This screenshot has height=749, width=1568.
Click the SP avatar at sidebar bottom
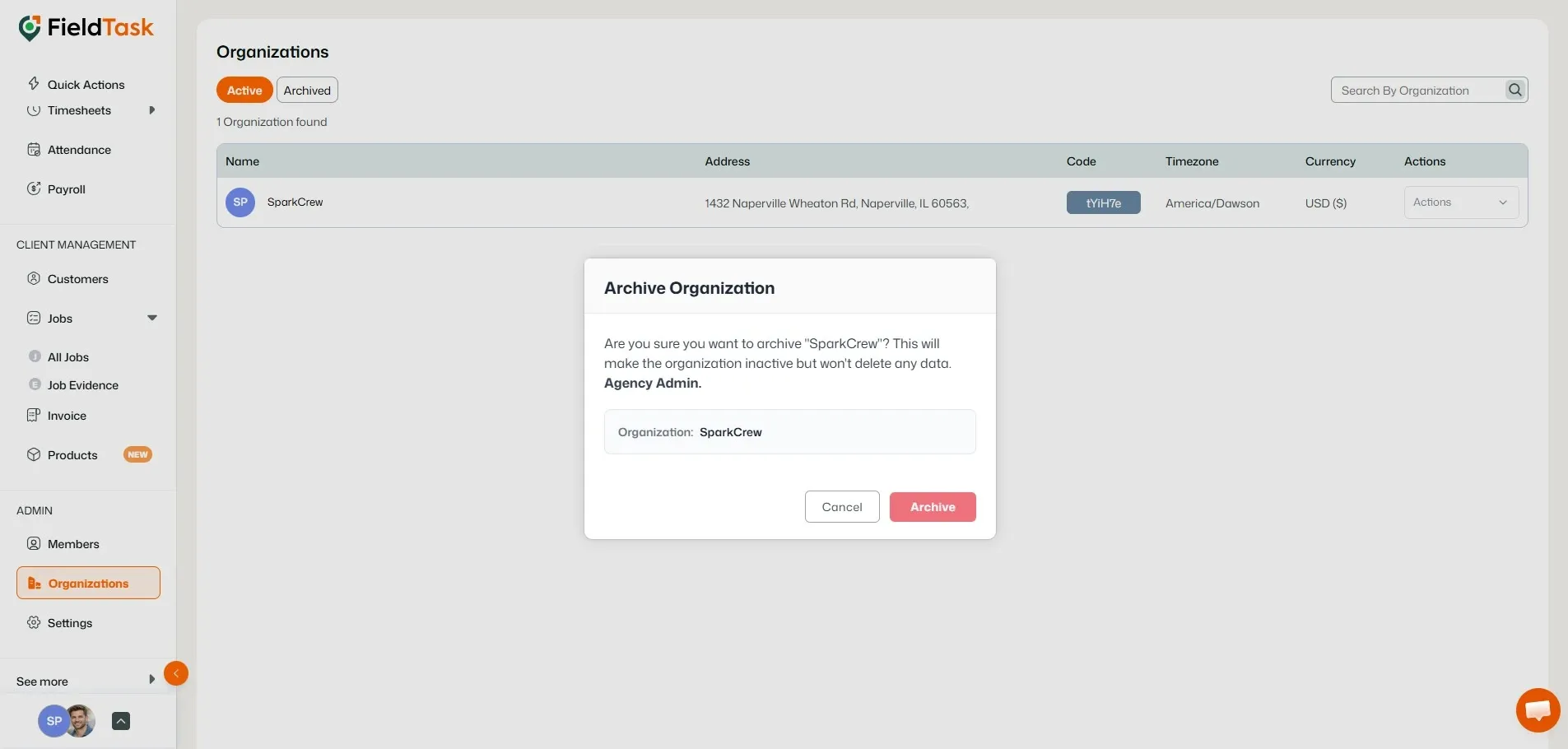tap(54, 721)
